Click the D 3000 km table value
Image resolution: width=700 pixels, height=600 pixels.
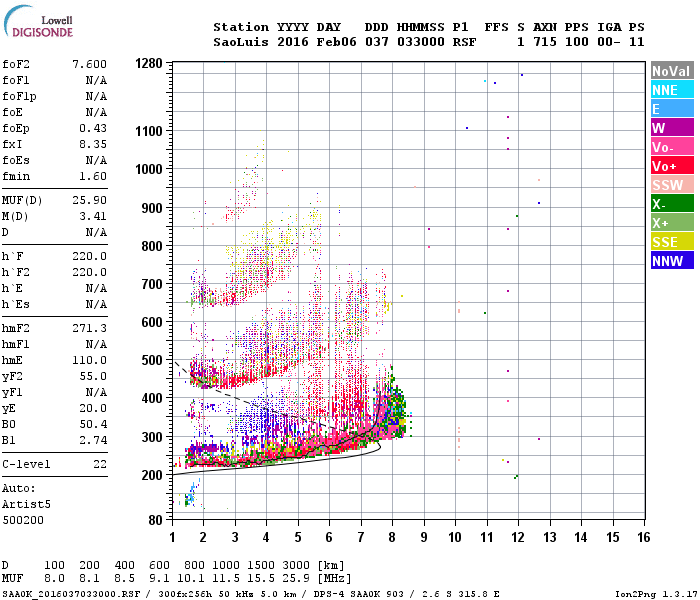pyautogui.click(x=296, y=565)
